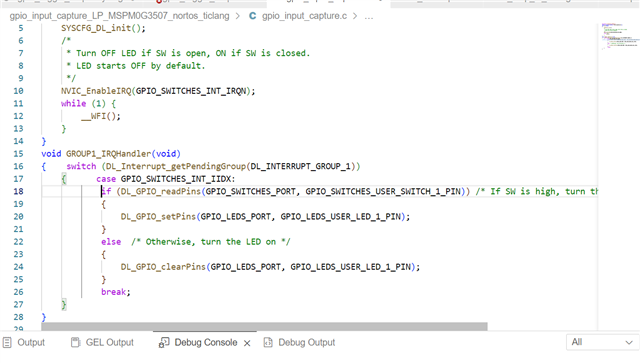The width and height of the screenshot is (640, 363).
Task: Click the switch keyword on line 16
Action: click(x=81, y=166)
